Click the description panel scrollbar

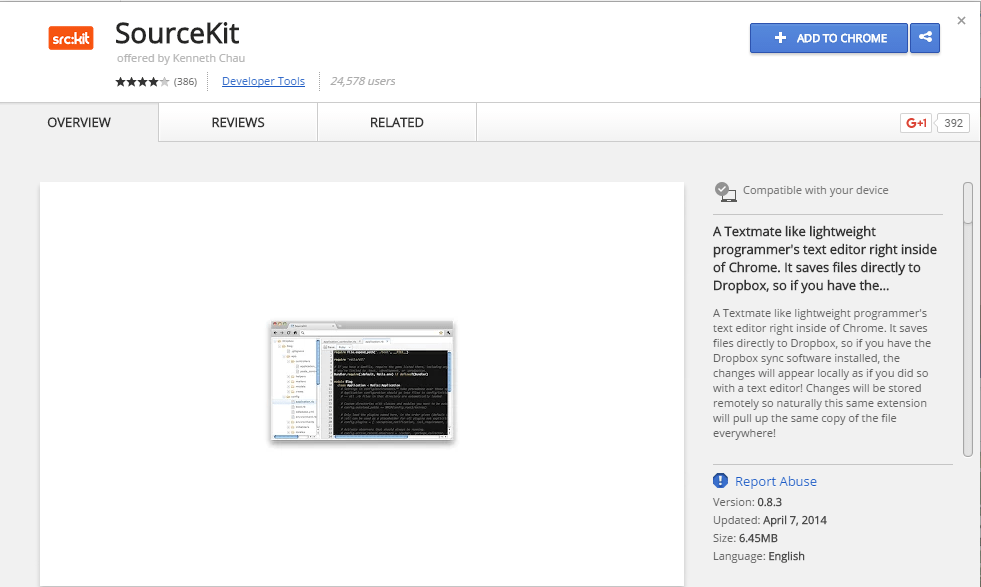[x=968, y=319]
